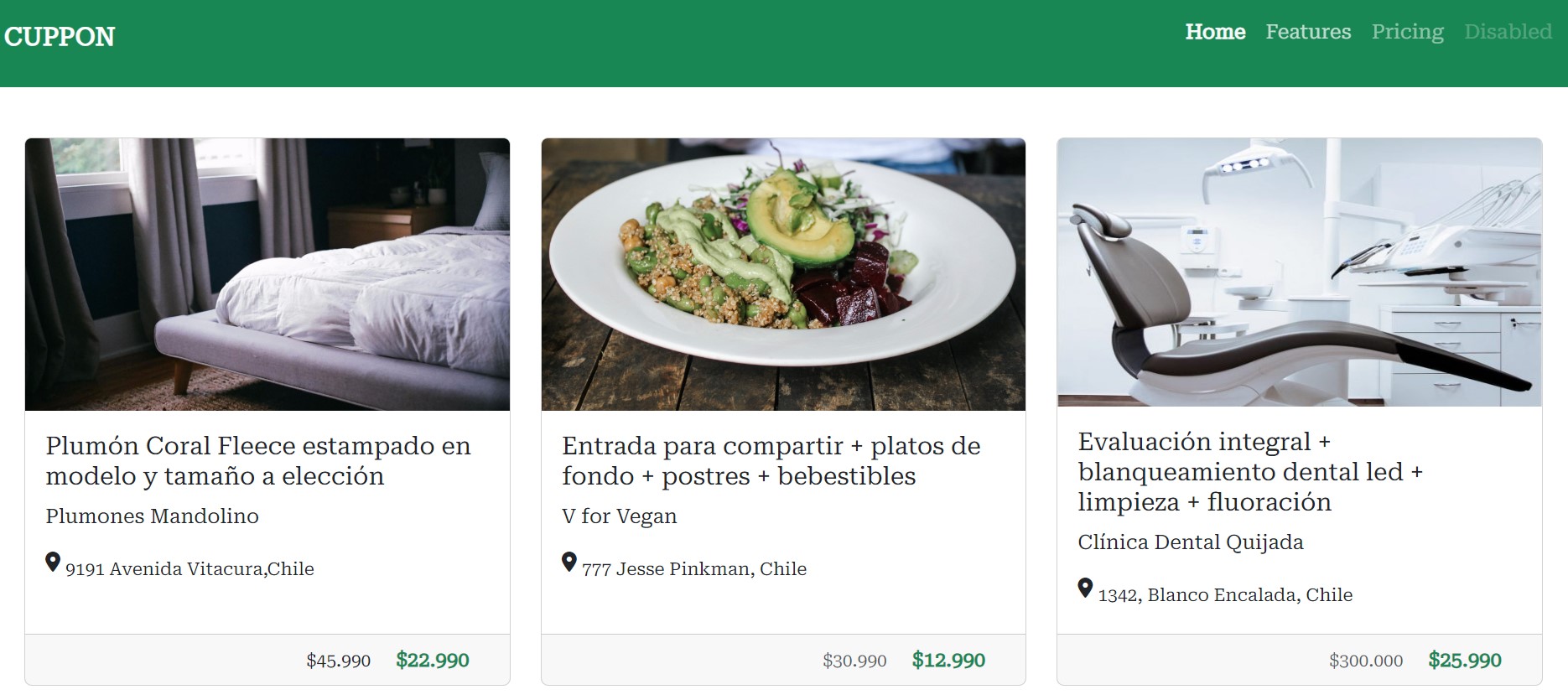The height and width of the screenshot is (700, 1568).
Task: Click the $25.990 discounted price
Action: point(1465,661)
